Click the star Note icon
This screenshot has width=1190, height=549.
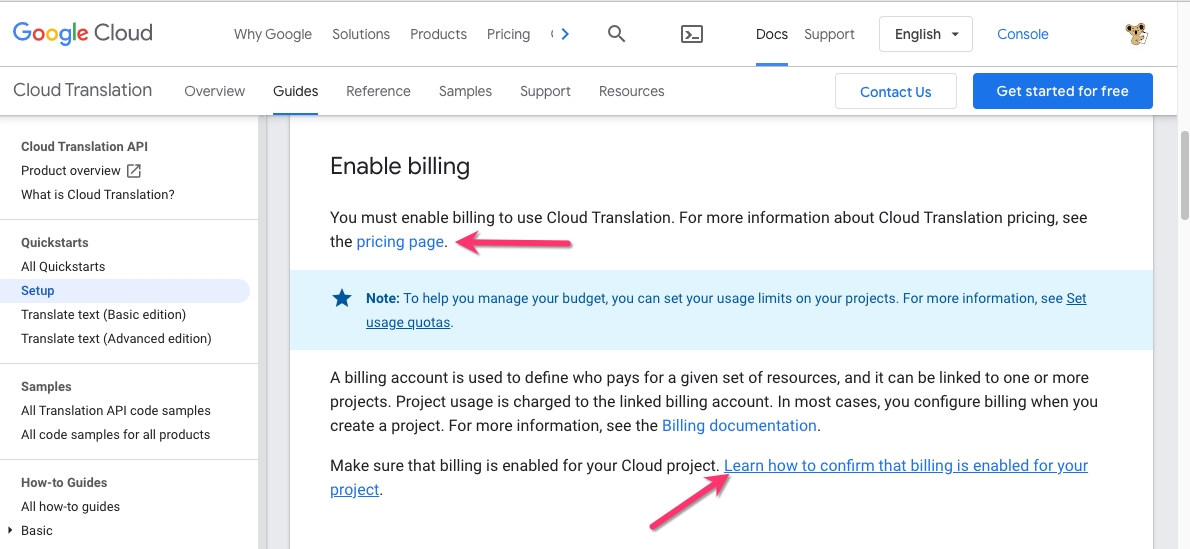pos(342,298)
